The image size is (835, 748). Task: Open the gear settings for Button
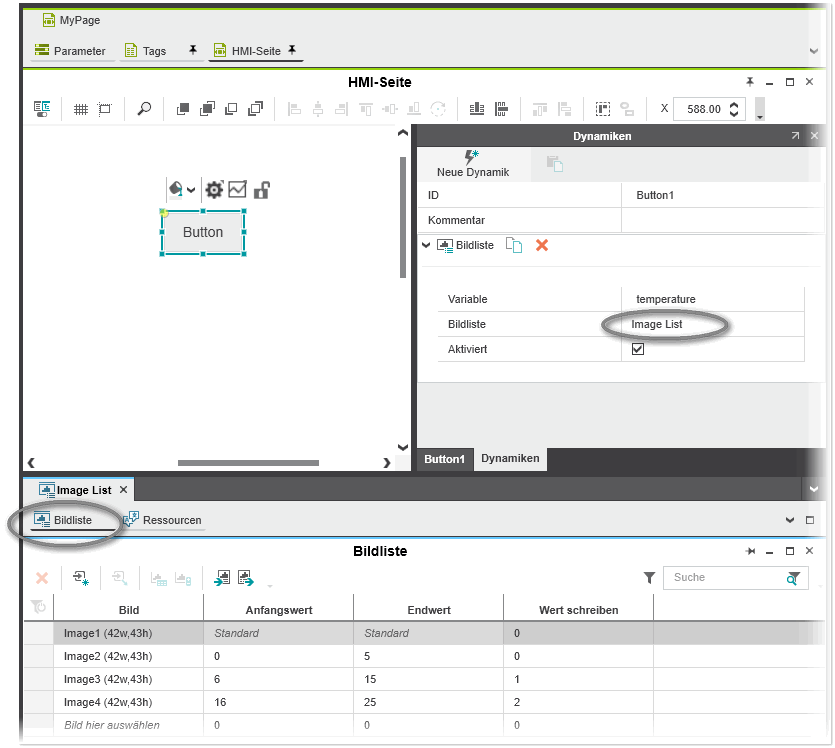coord(214,189)
